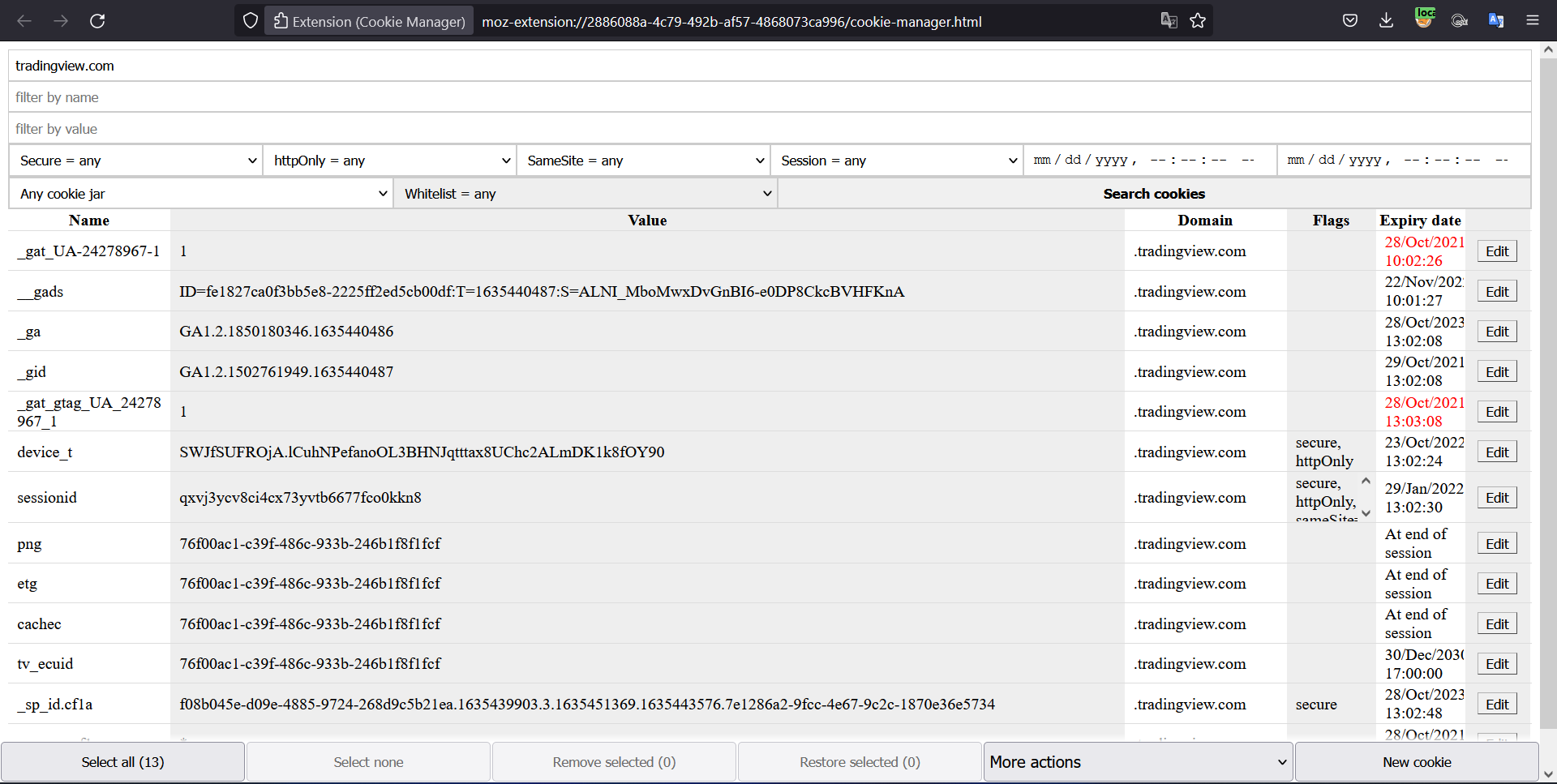The width and height of the screenshot is (1557, 784).
Task: Open the More actions dropdown
Action: [x=1138, y=762]
